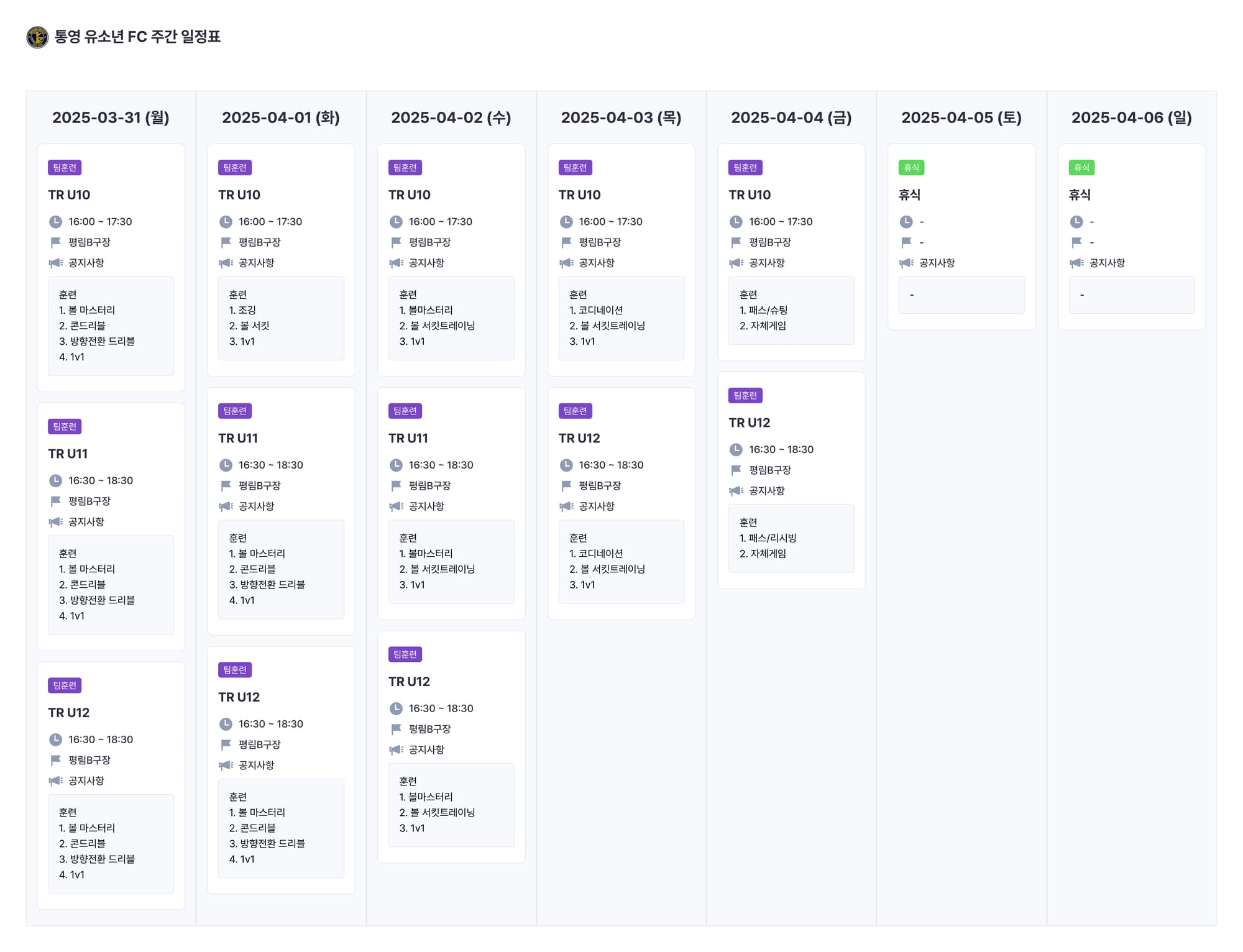The width and height of the screenshot is (1243, 952).
Task: Click Monday TR U12 training notes box
Action: point(111,843)
